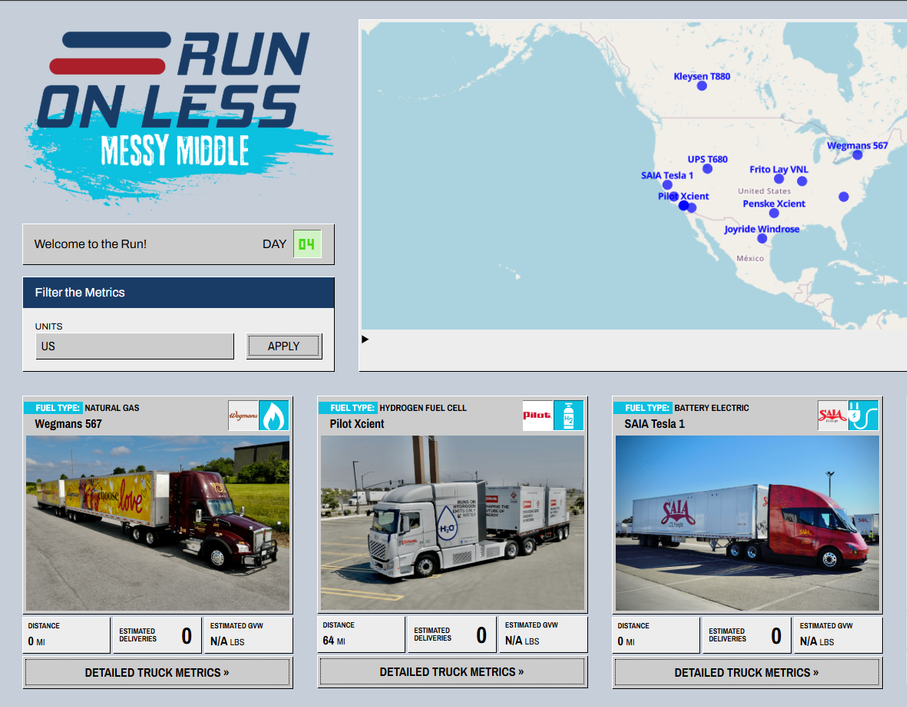Open Detailed Truck Metrics for Wegmans 567
This screenshot has height=707, width=907.
click(157, 672)
